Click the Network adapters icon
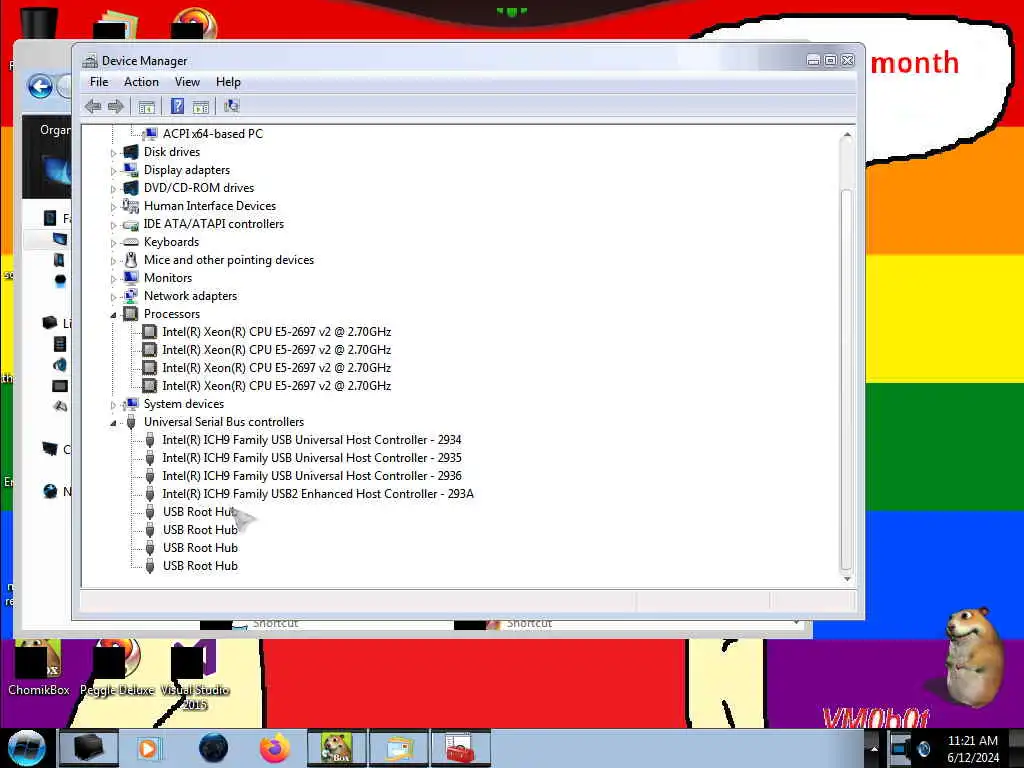 click(131, 296)
